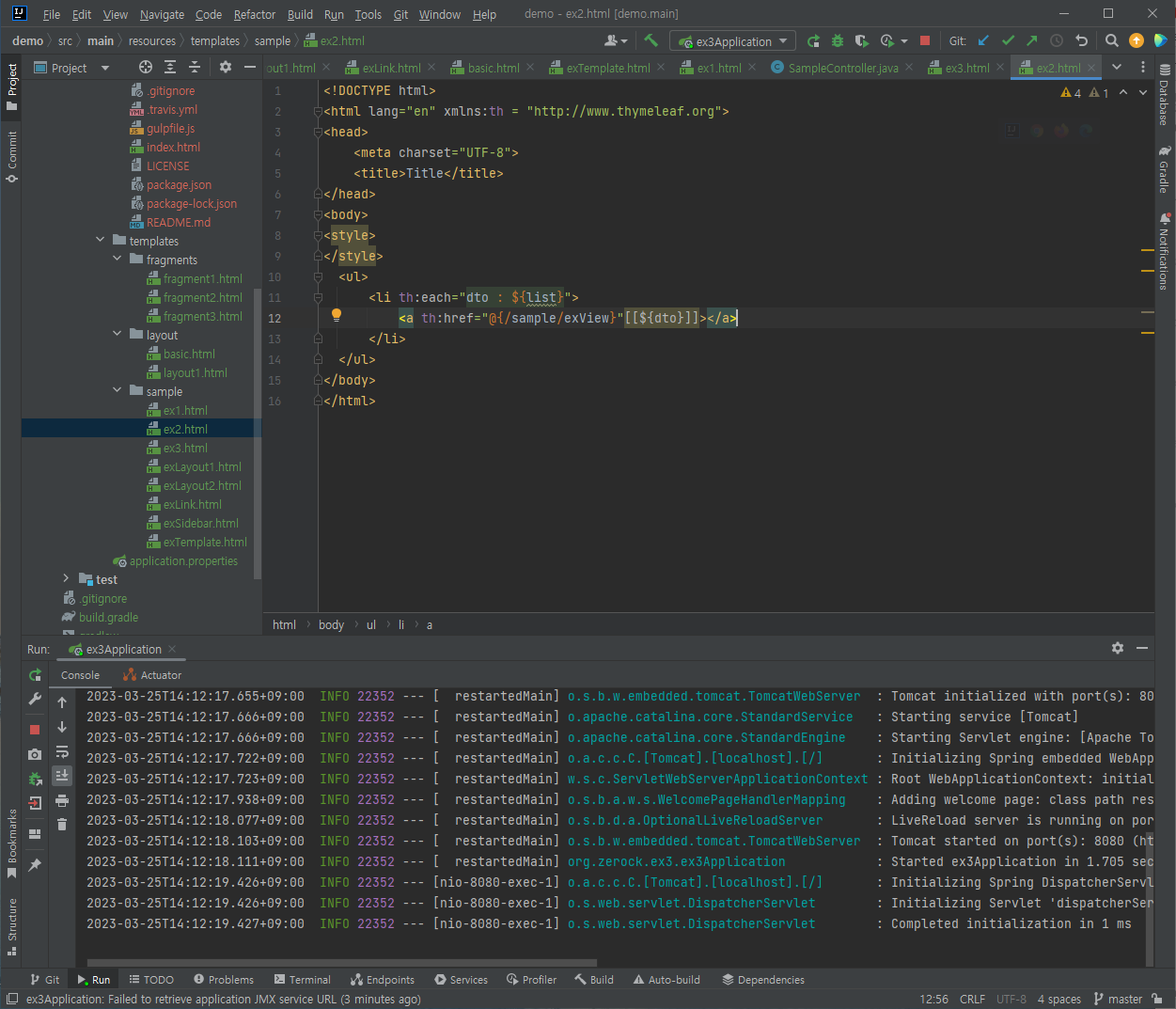Screen dimensions: 1176x1009
Task: Switch to the exTemplate.html tab
Action: coord(607,68)
